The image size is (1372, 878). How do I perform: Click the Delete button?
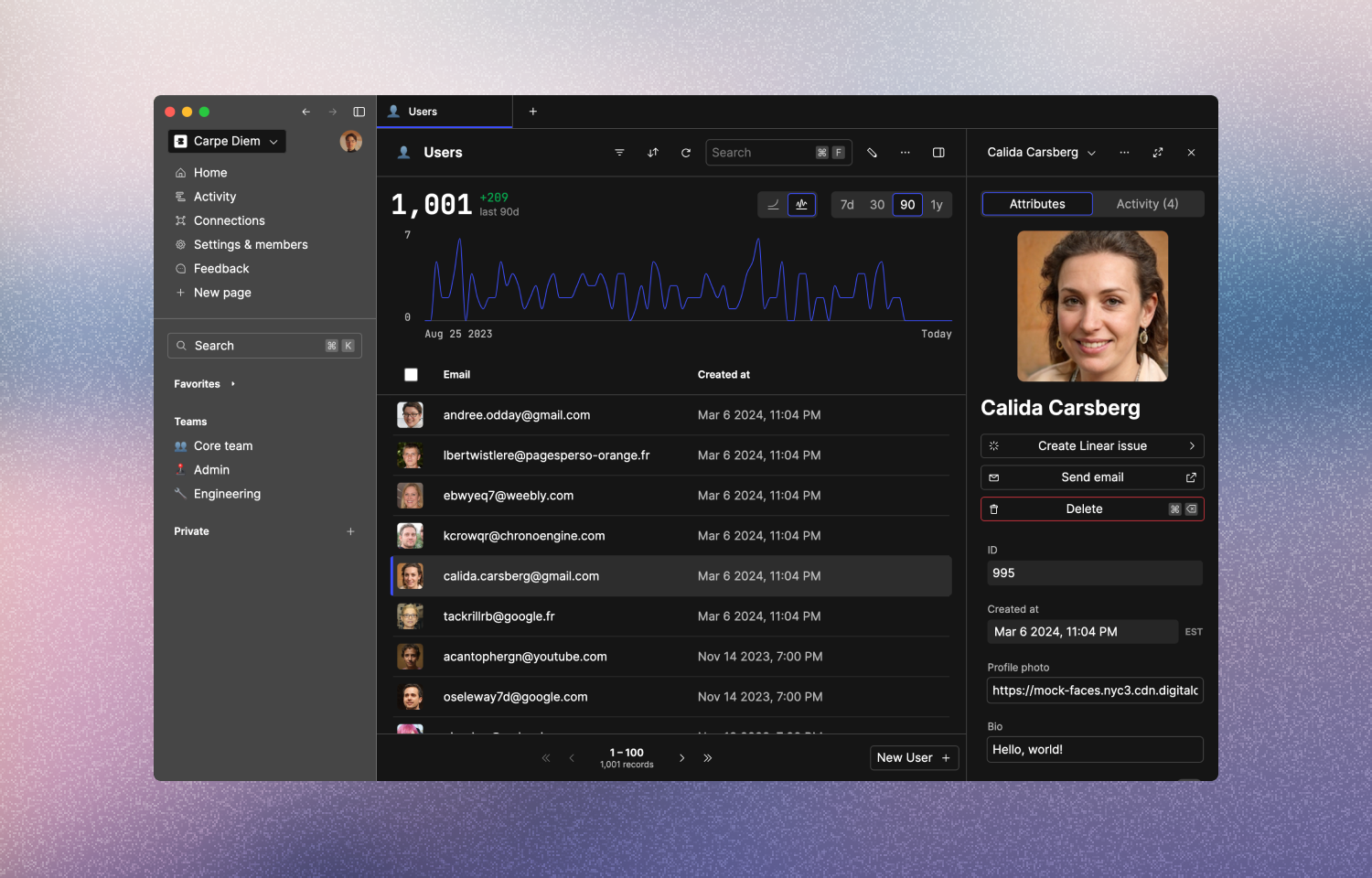click(1092, 509)
